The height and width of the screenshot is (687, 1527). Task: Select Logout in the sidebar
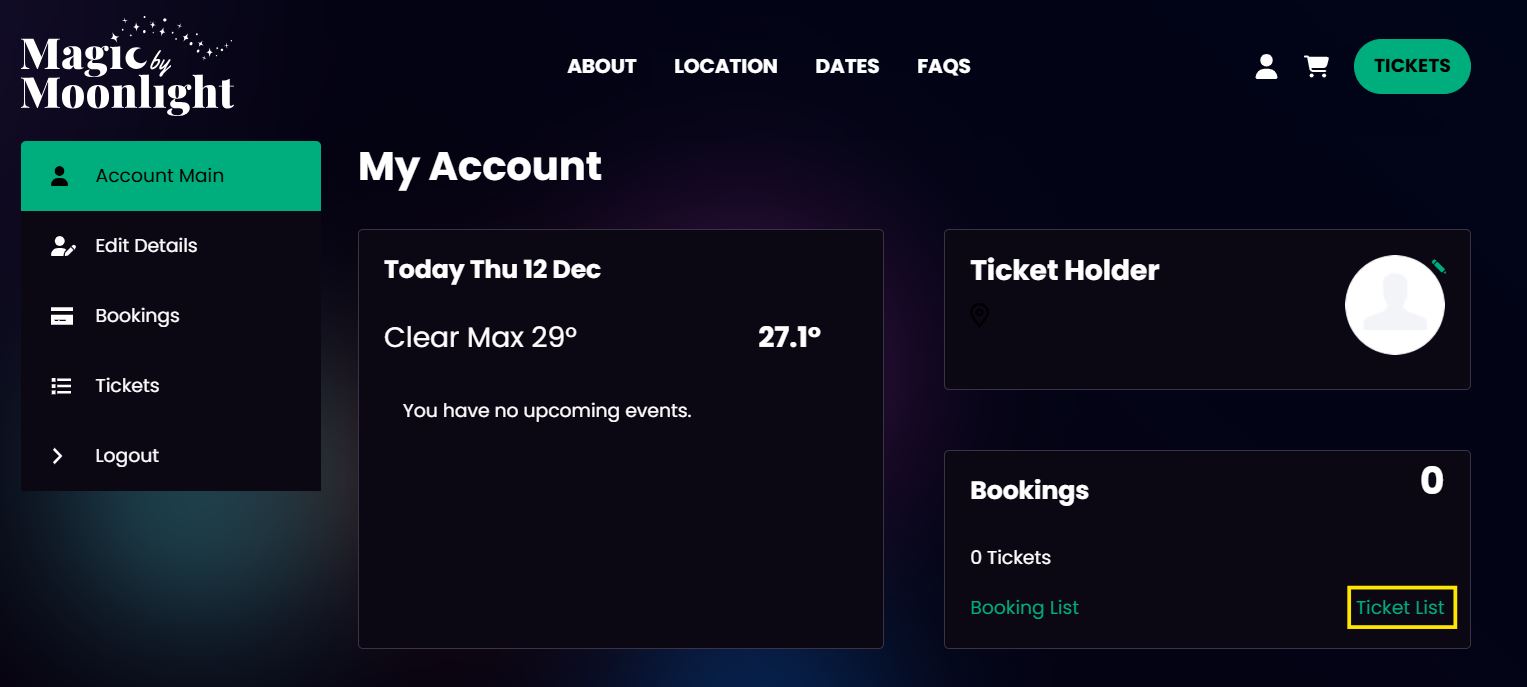[x=171, y=456]
